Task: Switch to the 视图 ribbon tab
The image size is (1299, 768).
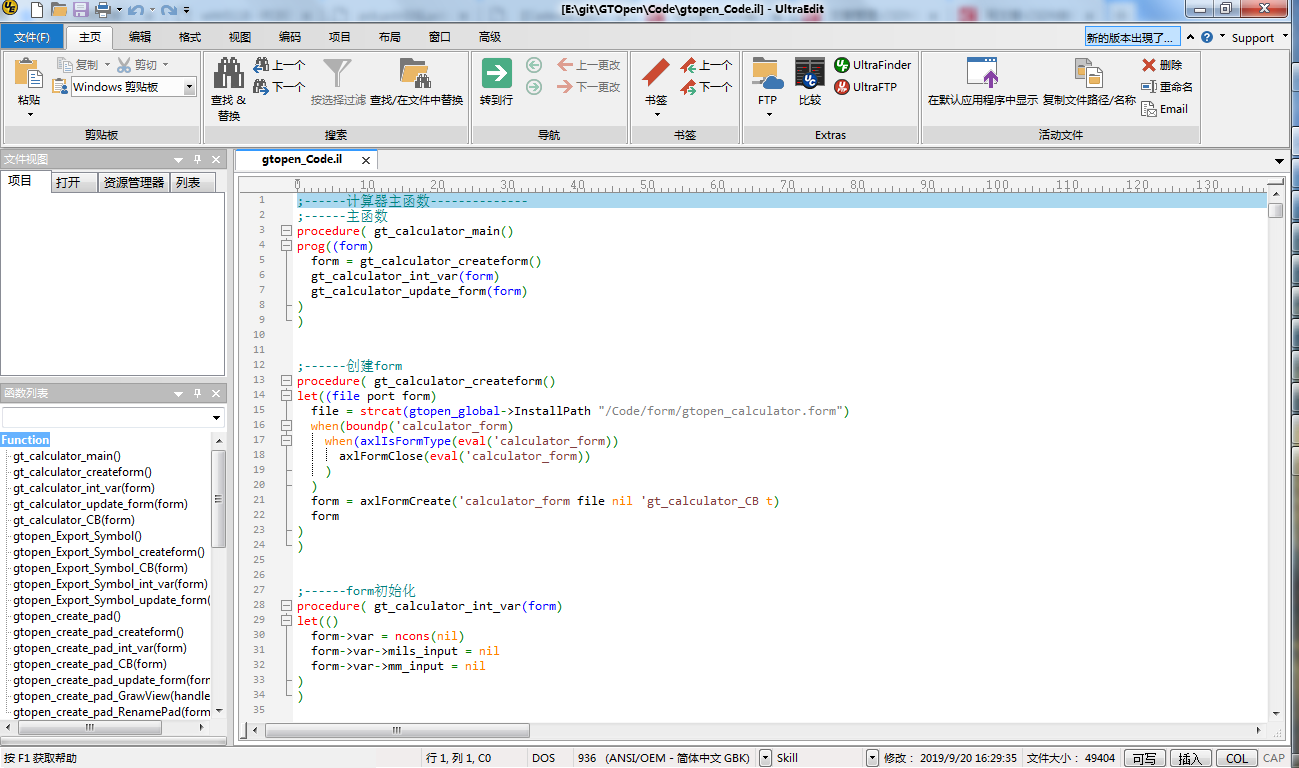Action: (239, 36)
